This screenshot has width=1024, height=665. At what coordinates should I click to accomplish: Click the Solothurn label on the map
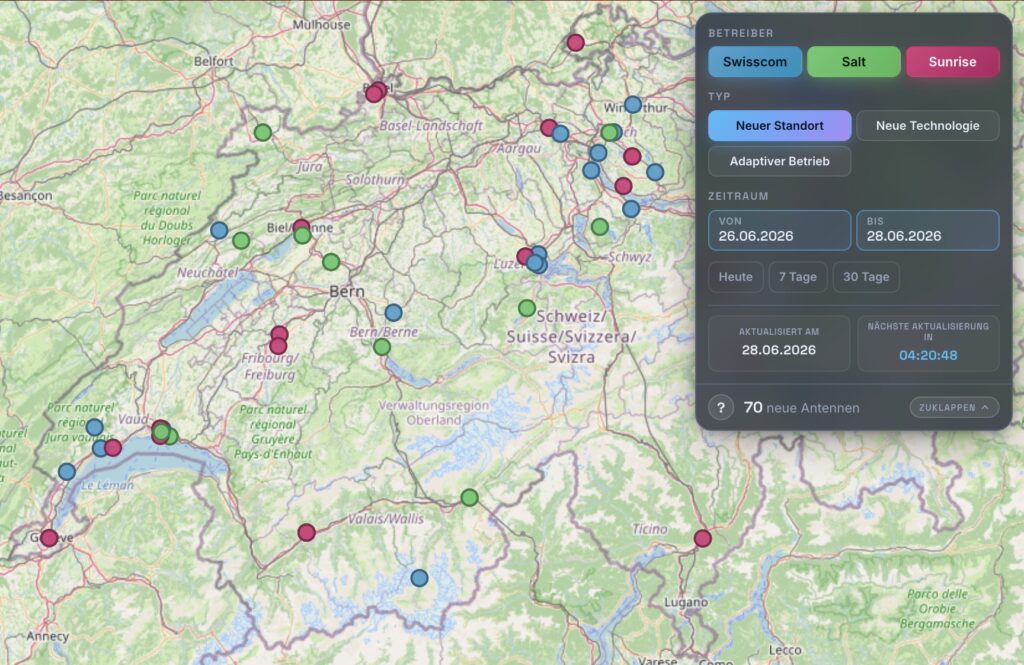pos(376,179)
